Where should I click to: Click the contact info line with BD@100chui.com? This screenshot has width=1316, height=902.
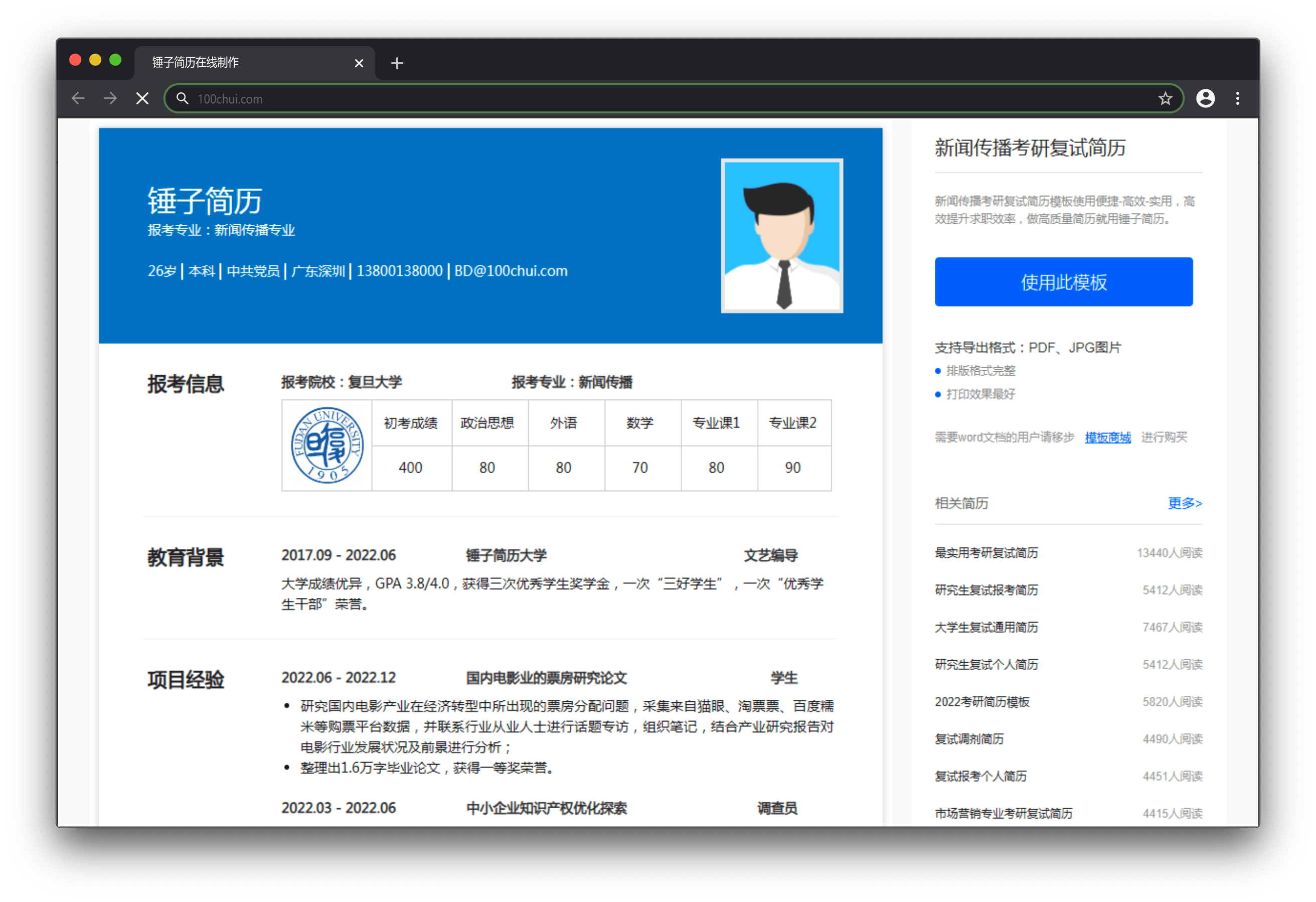point(357,271)
